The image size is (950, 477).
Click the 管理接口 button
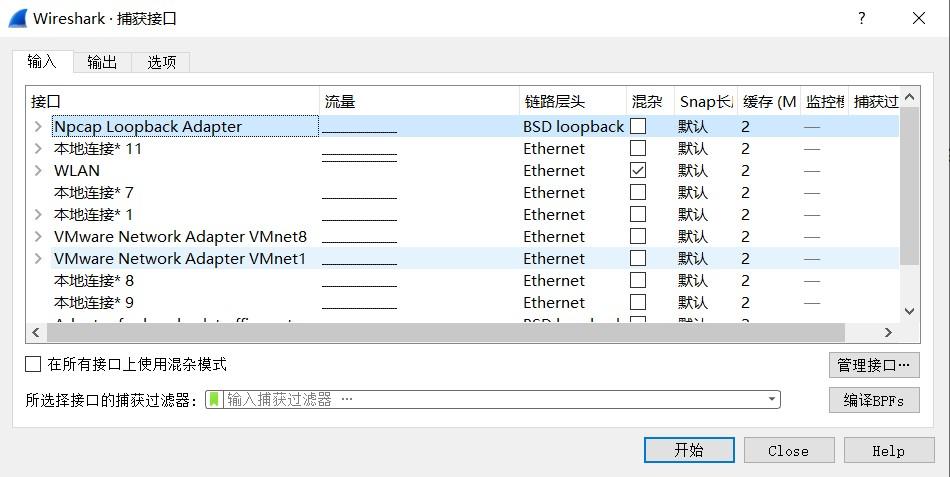coord(874,366)
